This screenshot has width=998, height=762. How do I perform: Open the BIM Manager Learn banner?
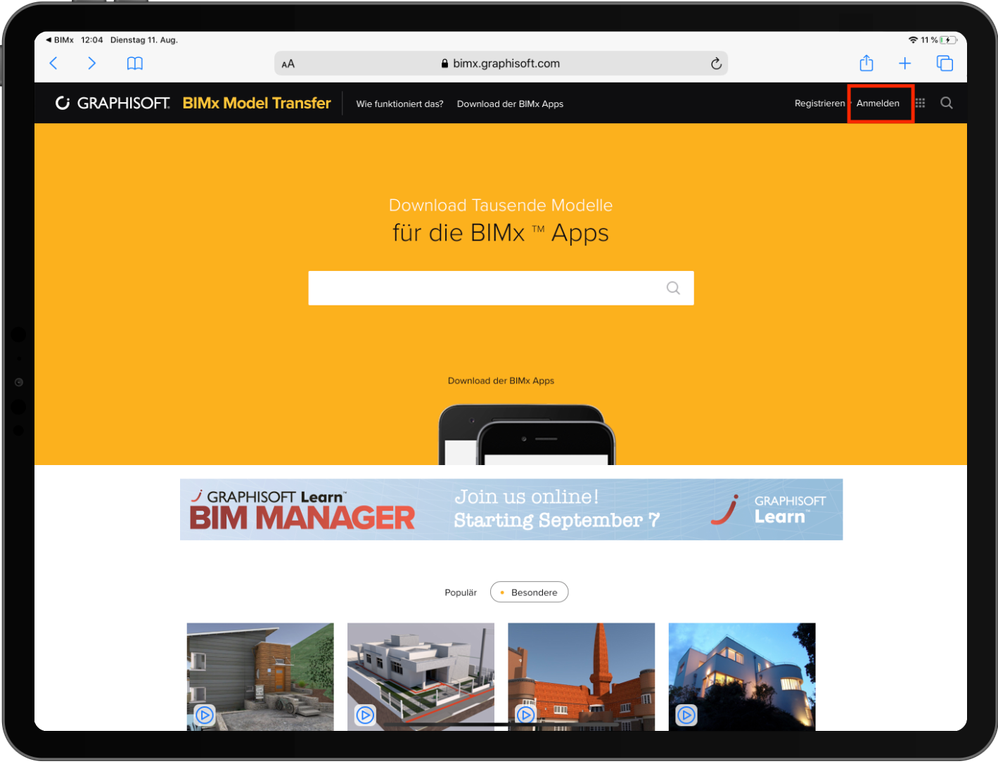[x=511, y=509]
